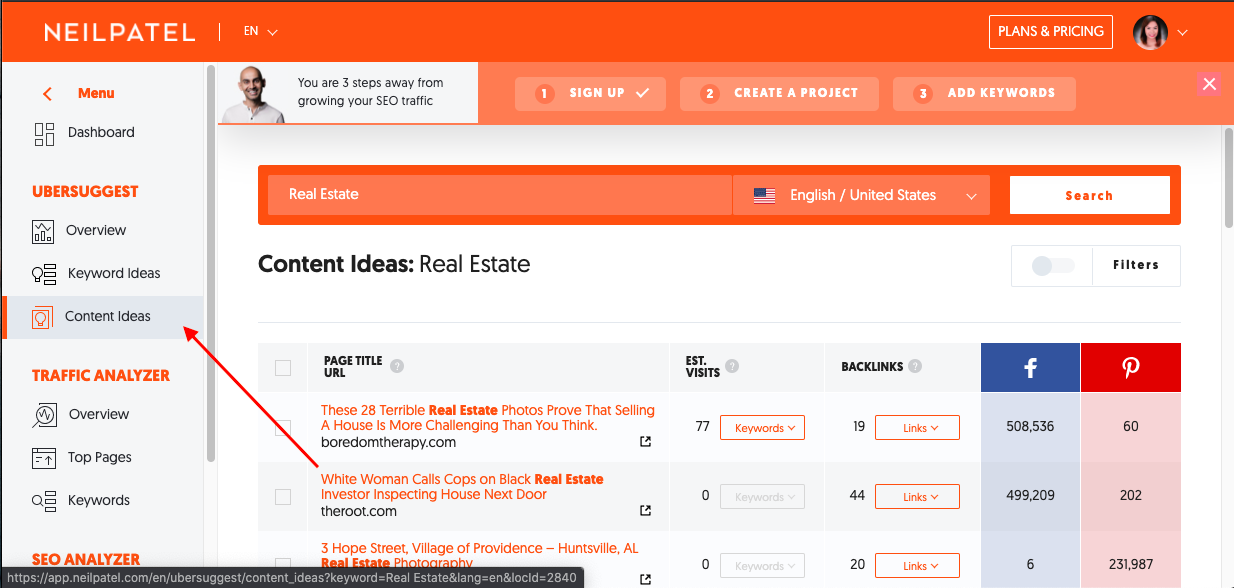Screen dimensions: 1234x588
Task: Click boredomtherapy.com domain text
Action: [x=388, y=442]
